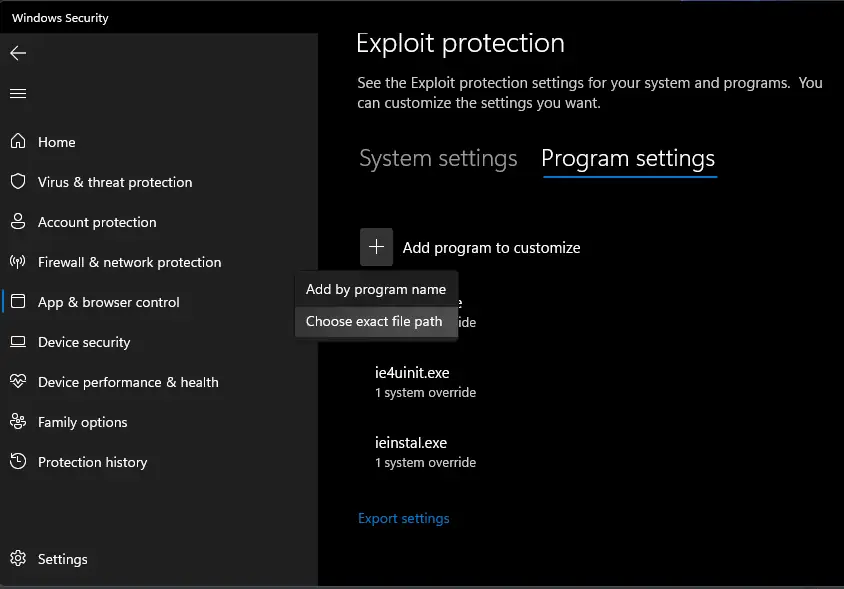View Protection history

[x=92, y=462]
